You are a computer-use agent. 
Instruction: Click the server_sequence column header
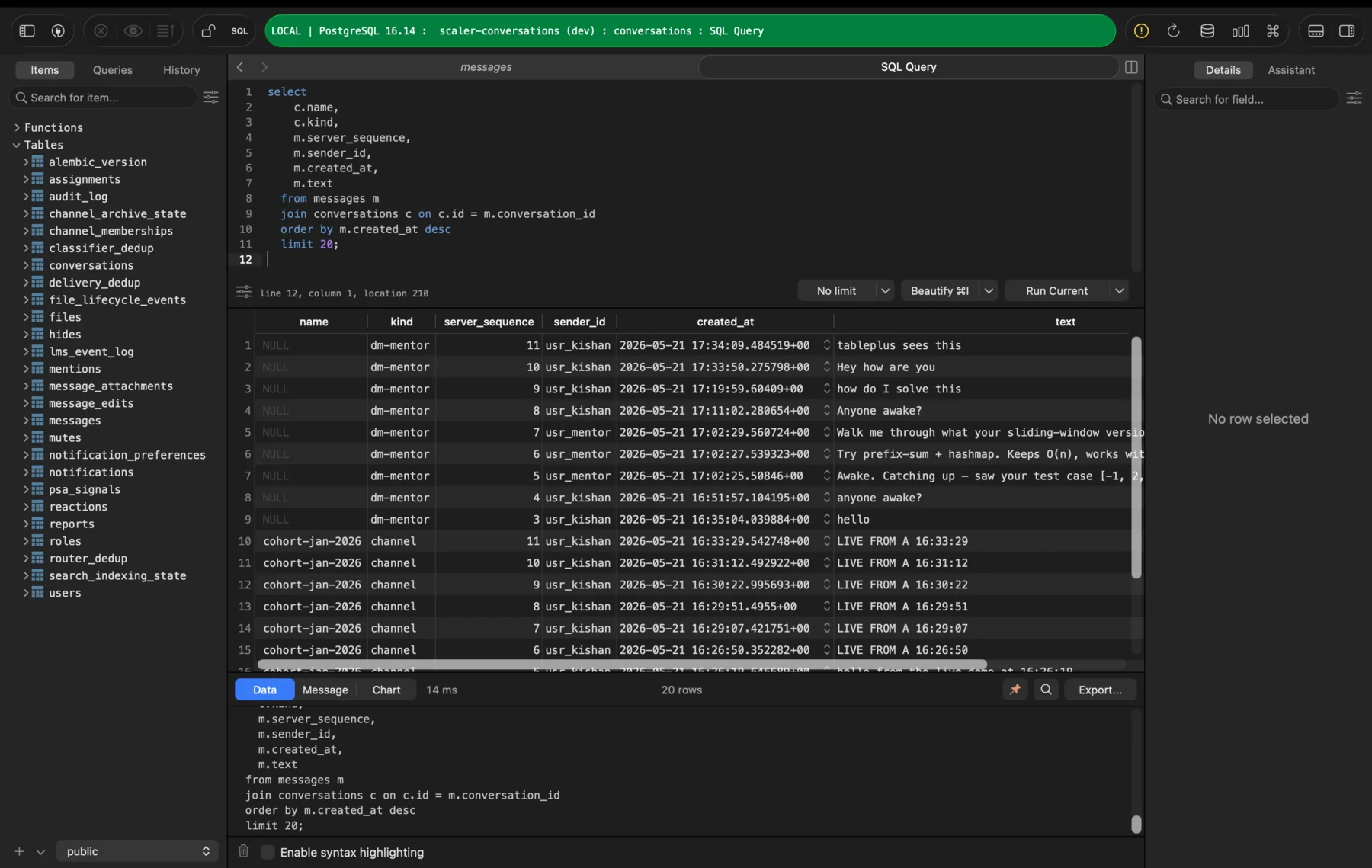coord(489,322)
